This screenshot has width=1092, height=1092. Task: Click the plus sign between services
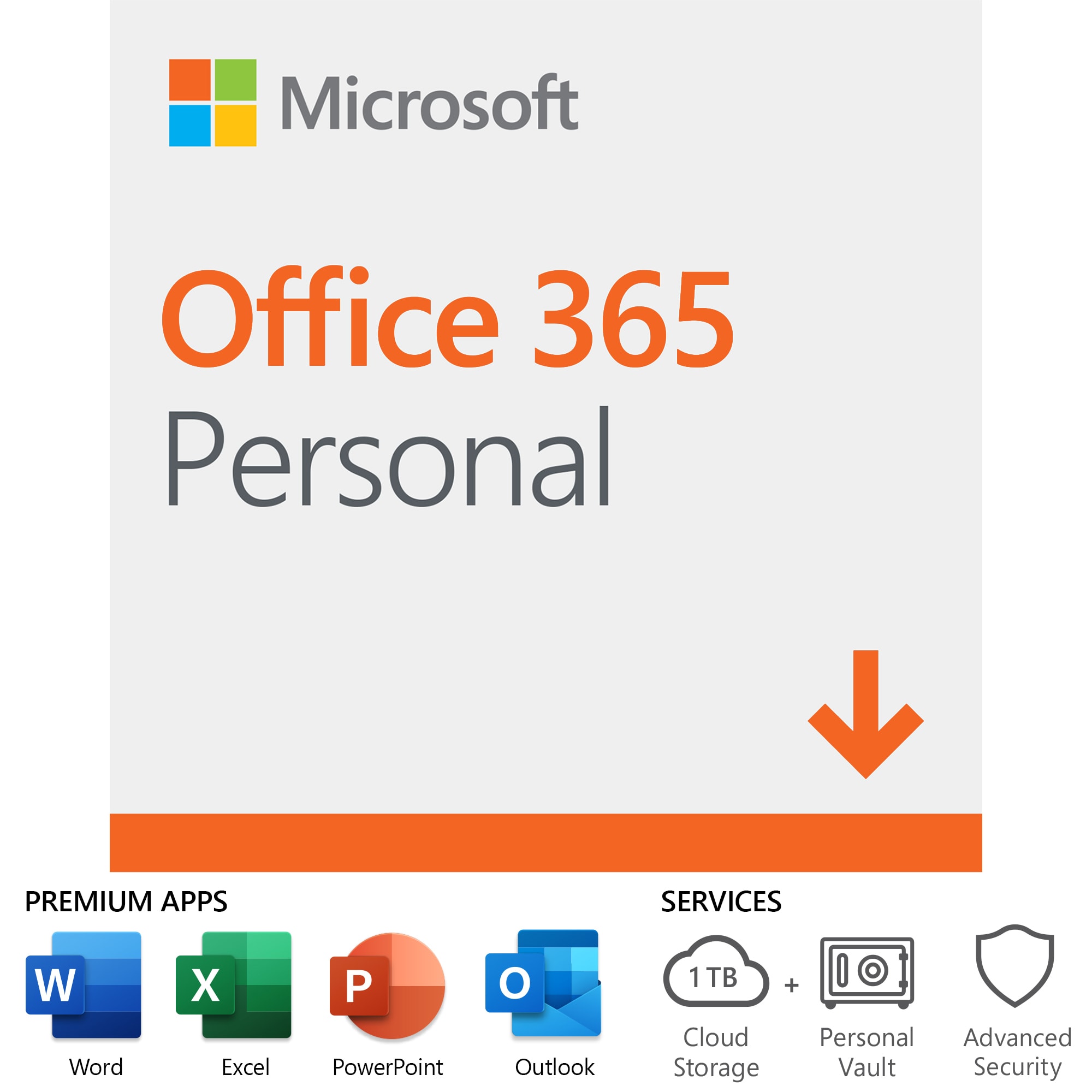(792, 984)
